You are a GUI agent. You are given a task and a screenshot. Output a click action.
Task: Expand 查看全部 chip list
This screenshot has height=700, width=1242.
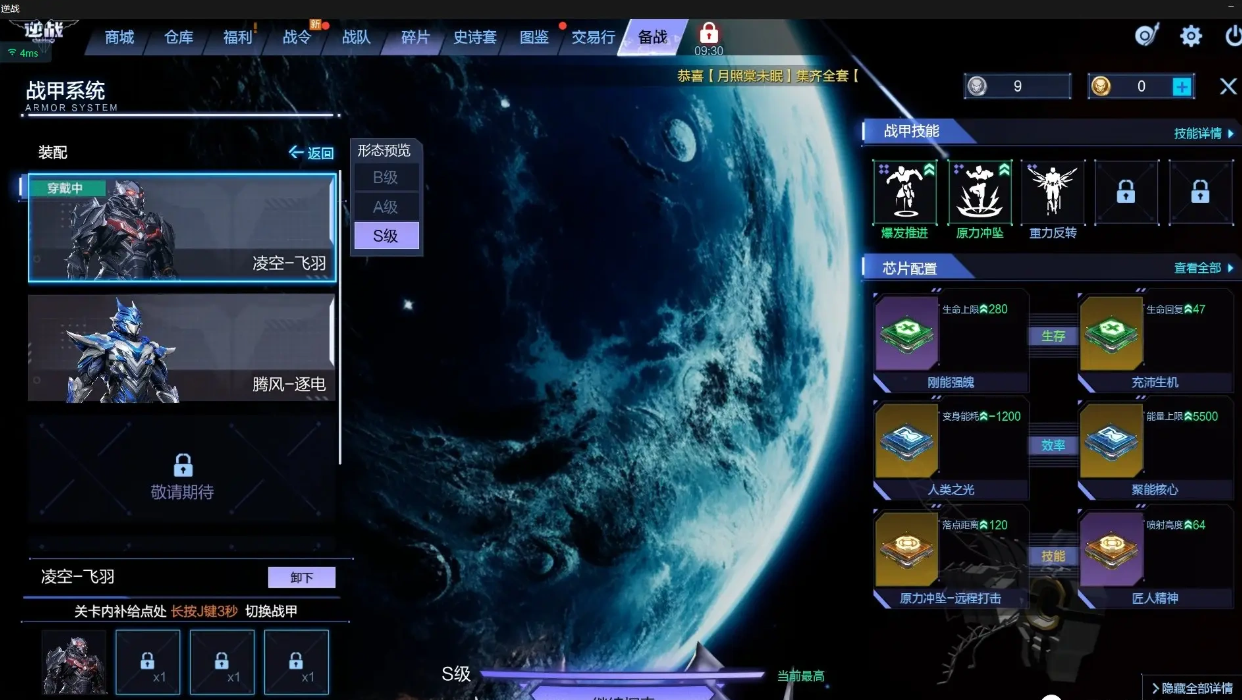coord(1204,268)
